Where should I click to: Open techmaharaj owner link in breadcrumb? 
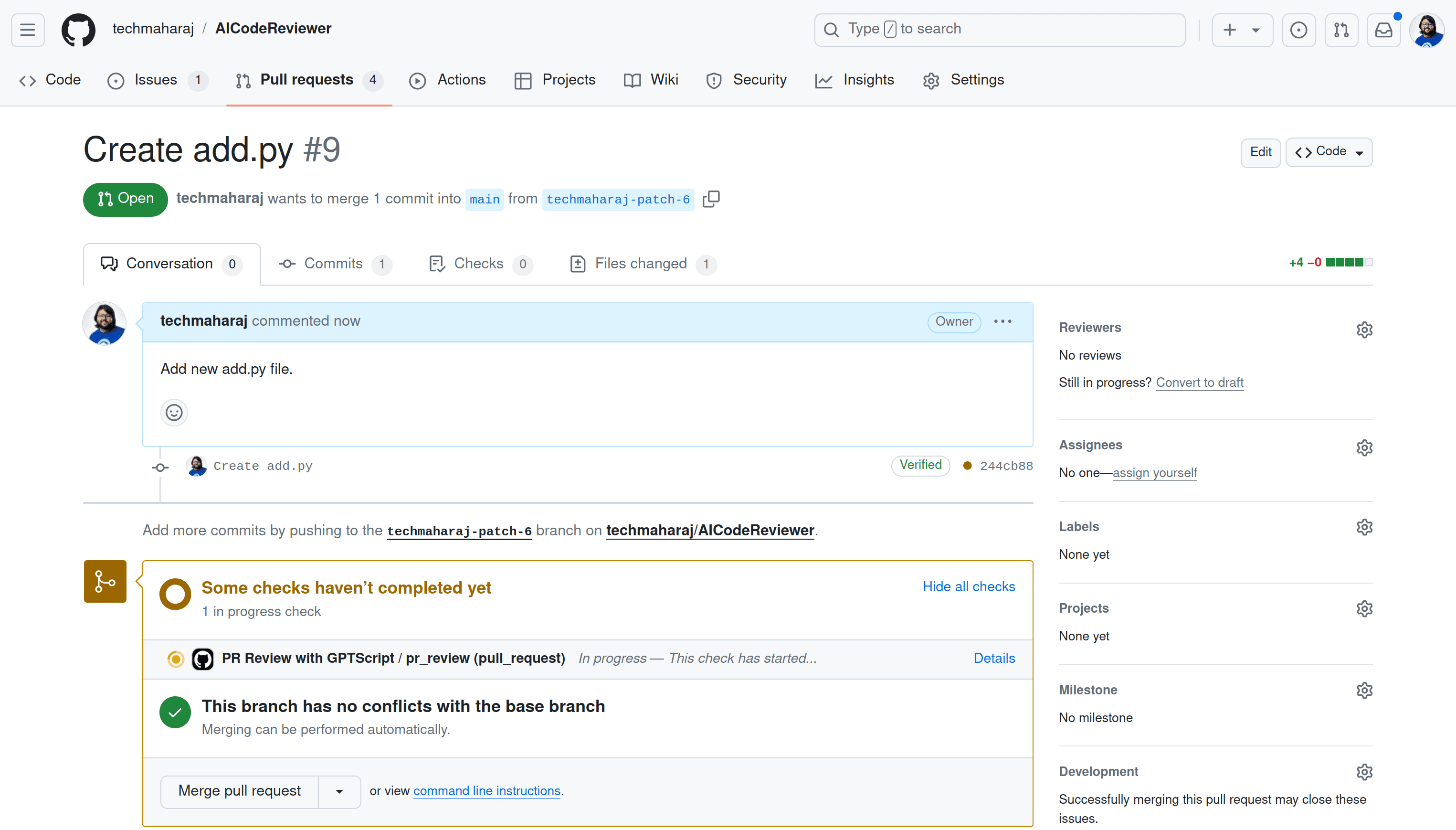coord(153,29)
